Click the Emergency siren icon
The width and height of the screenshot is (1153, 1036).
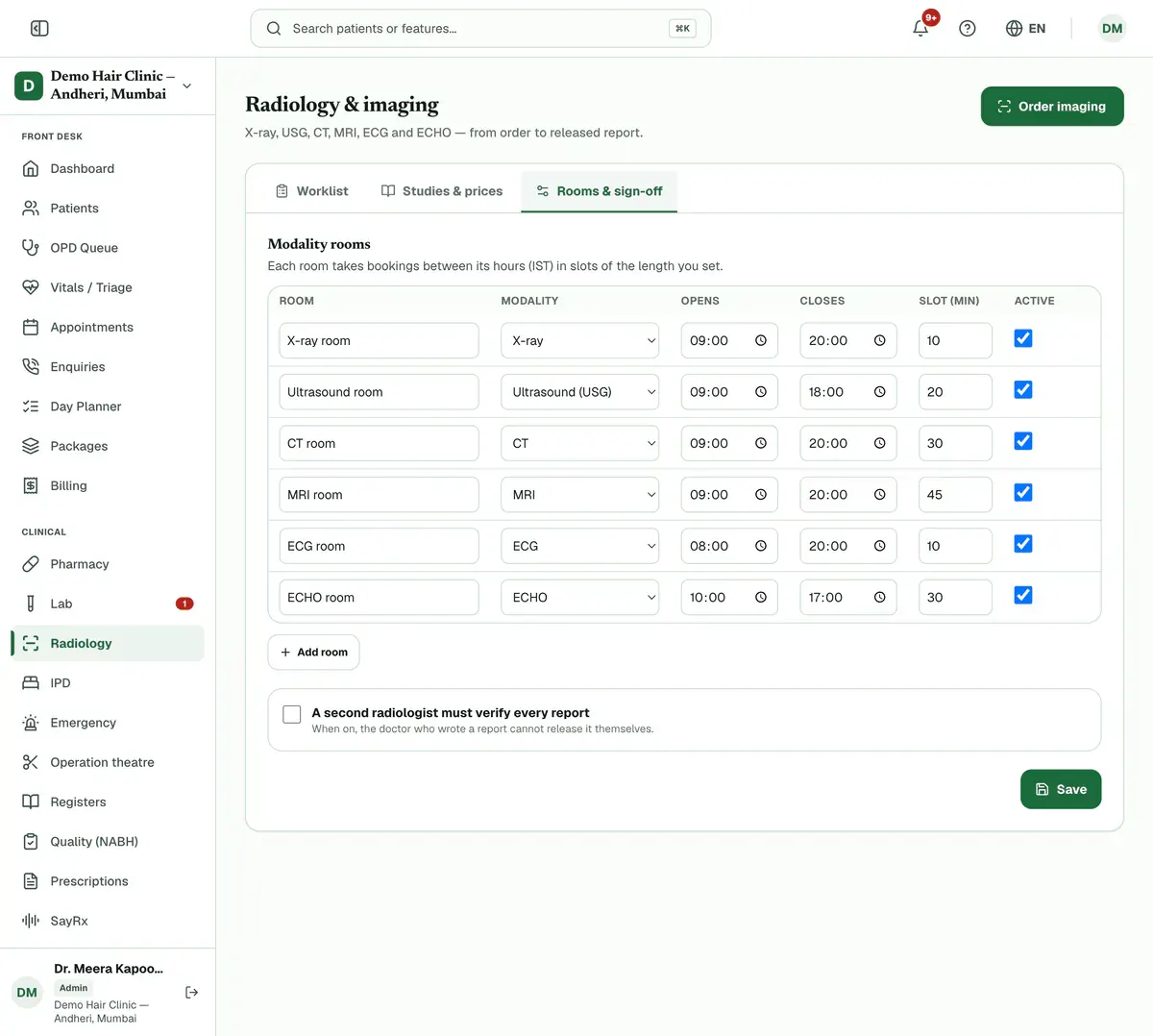31,723
